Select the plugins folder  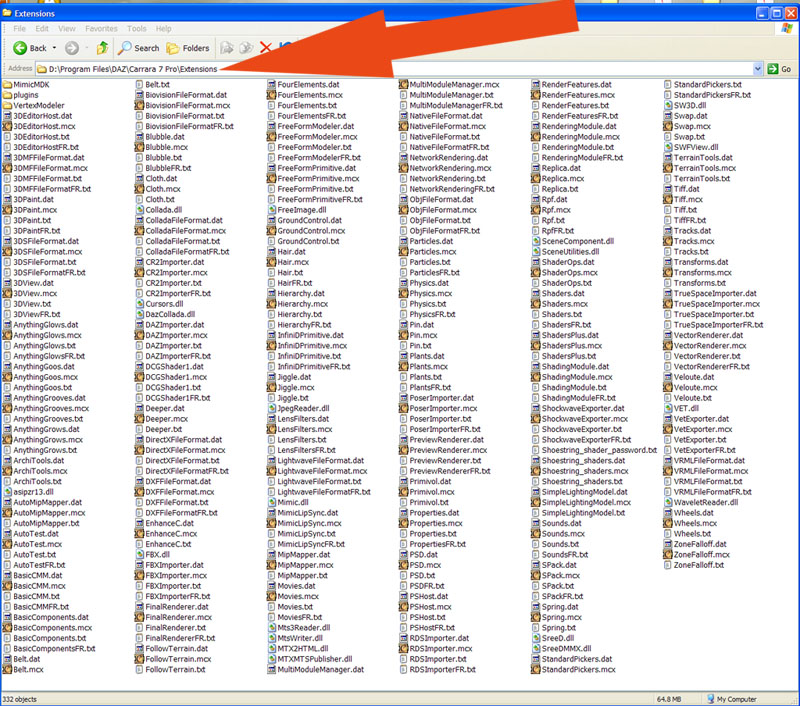click(20, 95)
